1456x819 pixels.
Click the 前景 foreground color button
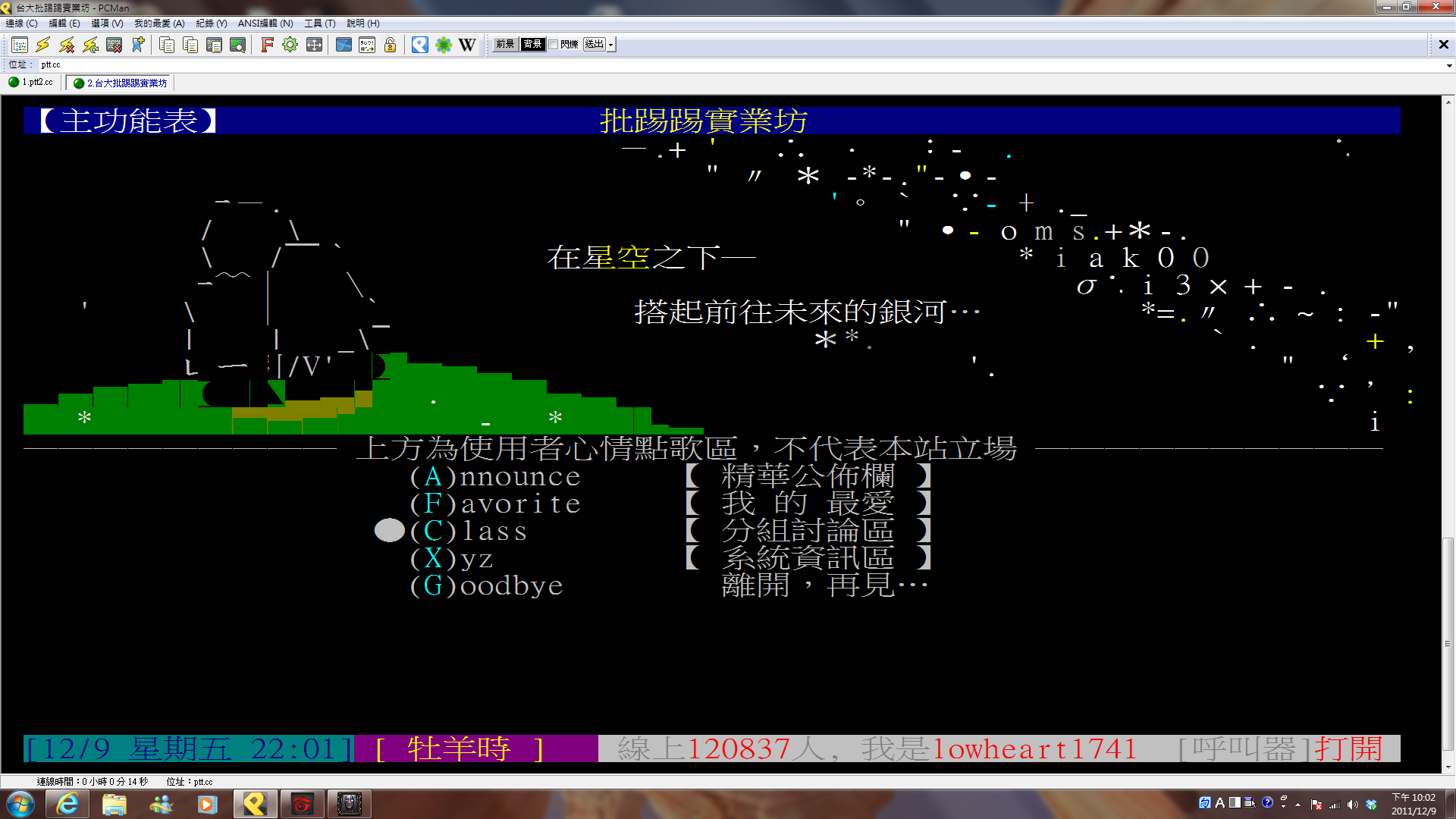[505, 45]
